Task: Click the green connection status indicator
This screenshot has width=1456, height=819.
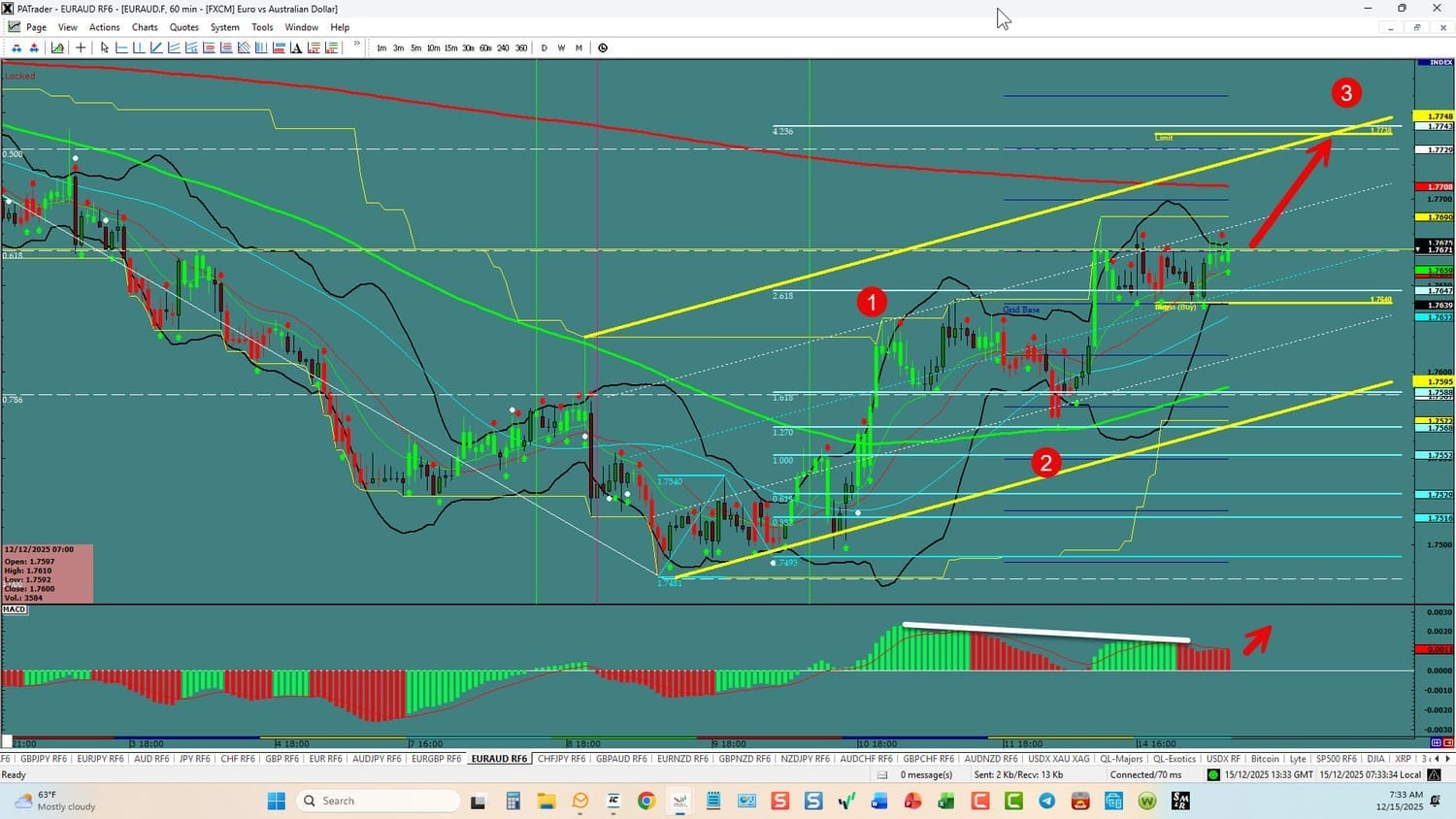Action: (1213, 775)
